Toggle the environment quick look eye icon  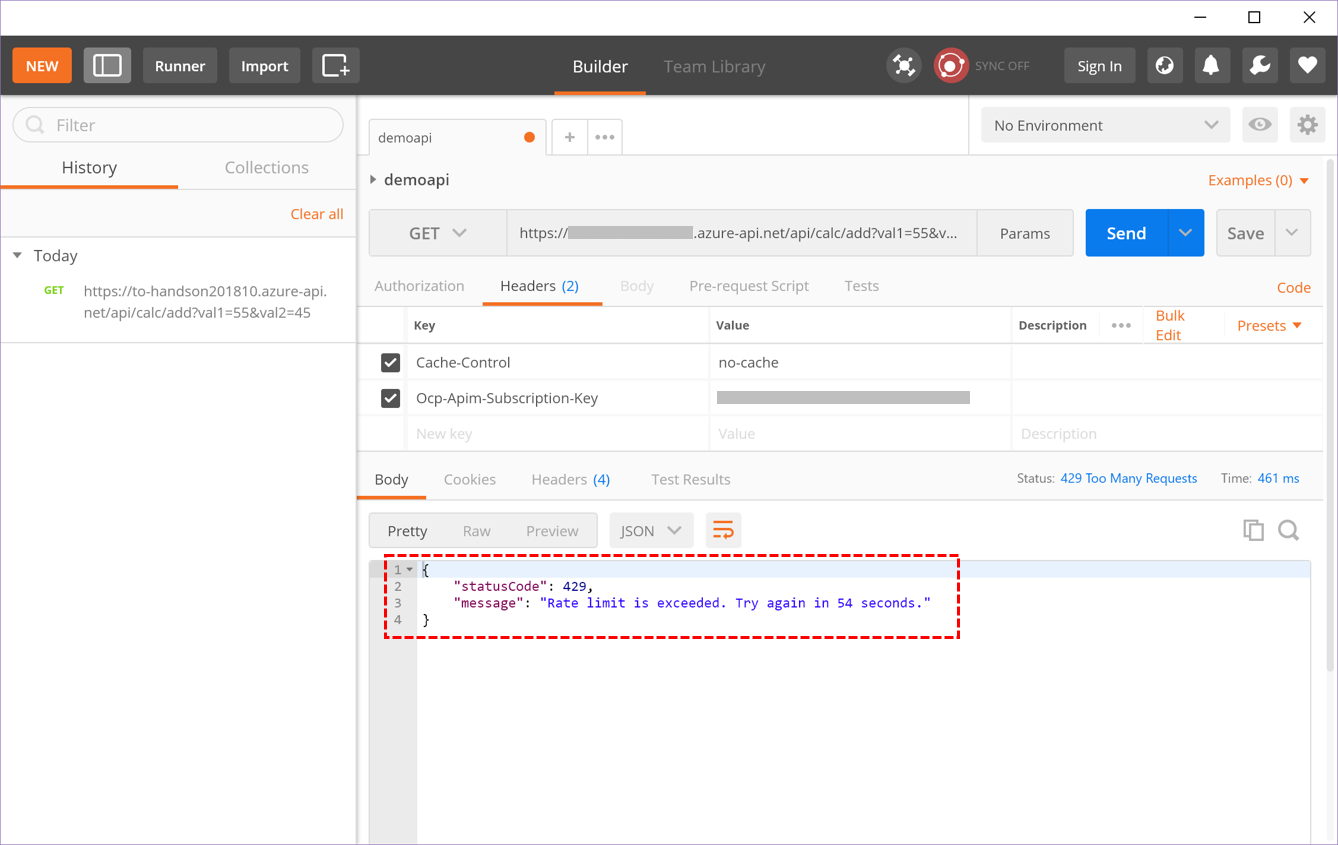point(1259,124)
